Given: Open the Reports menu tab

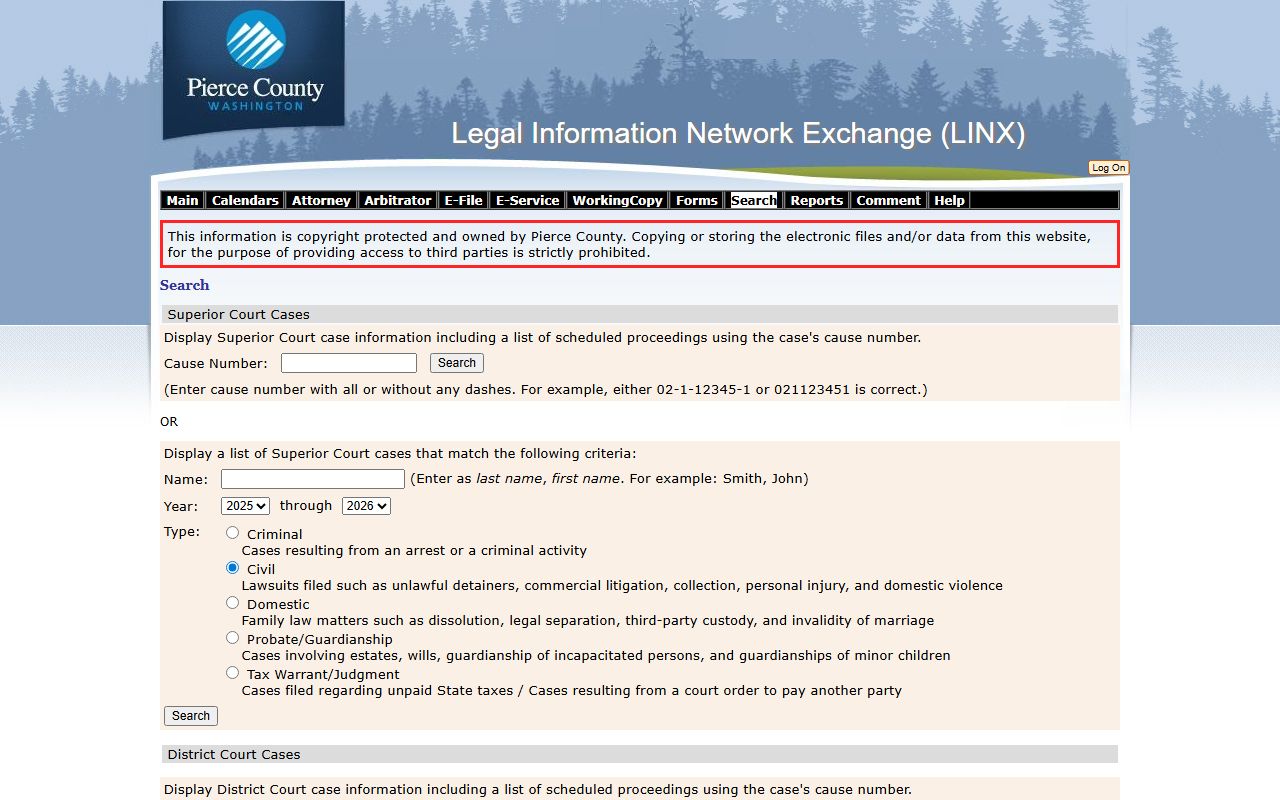Looking at the screenshot, I should click(x=816, y=200).
